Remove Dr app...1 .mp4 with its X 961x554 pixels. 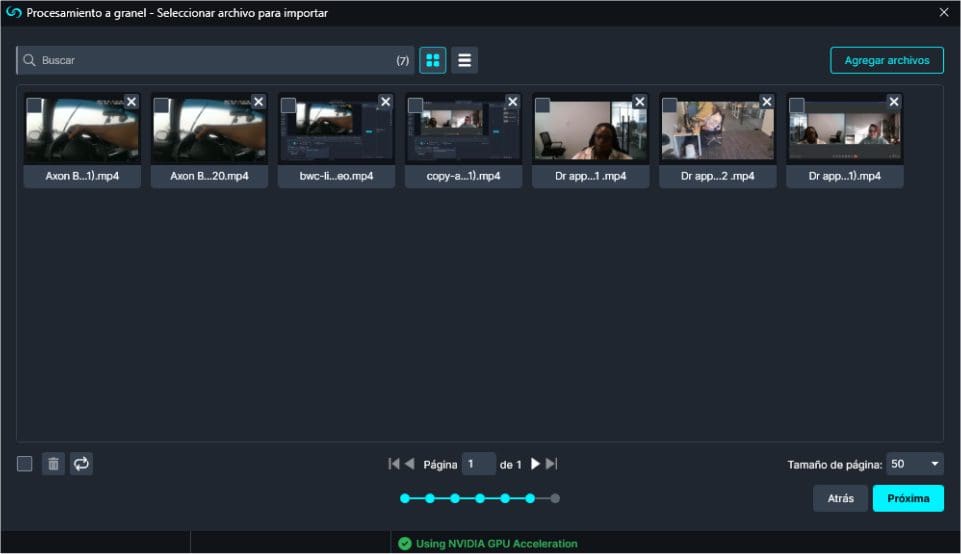coord(640,102)
